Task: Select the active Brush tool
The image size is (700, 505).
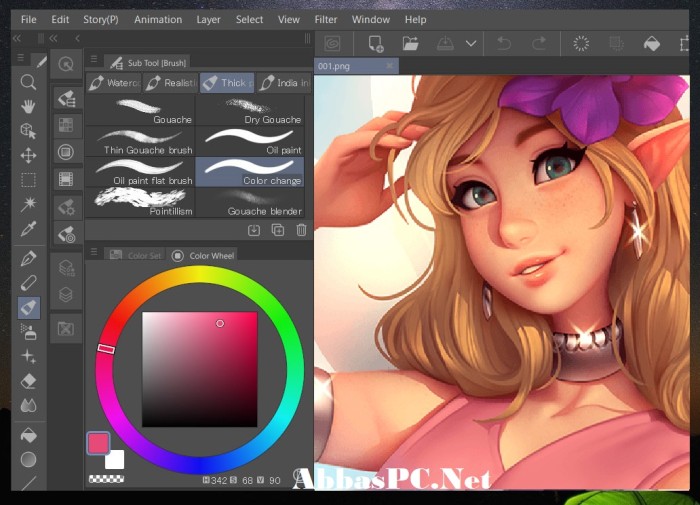Action: click(x=29, y=308)
